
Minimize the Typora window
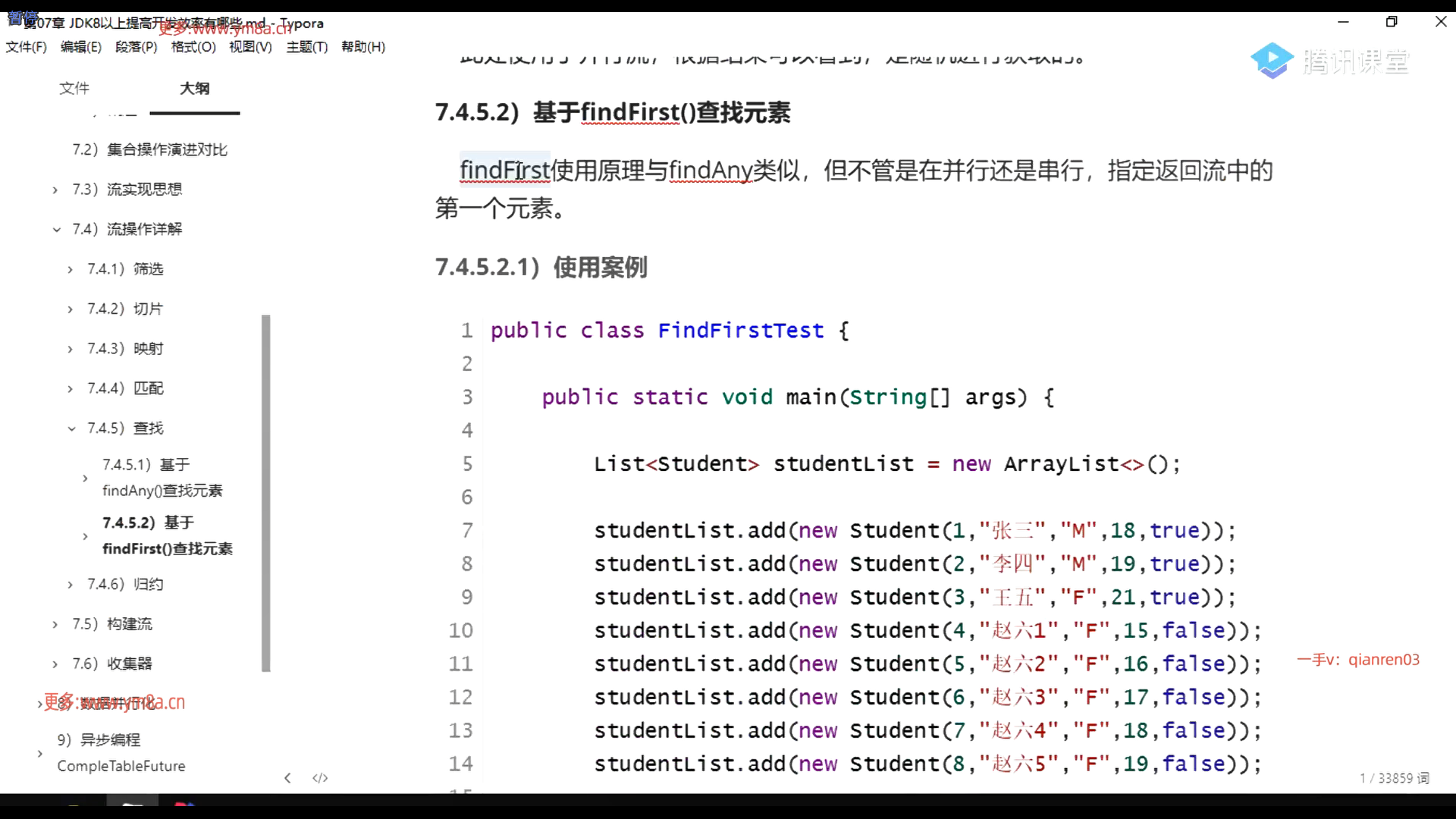click(x=1343, y=22)
